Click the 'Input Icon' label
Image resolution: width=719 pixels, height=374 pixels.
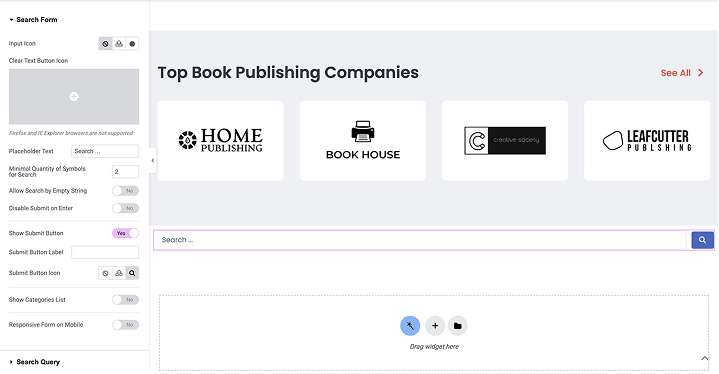pos(22,44)
